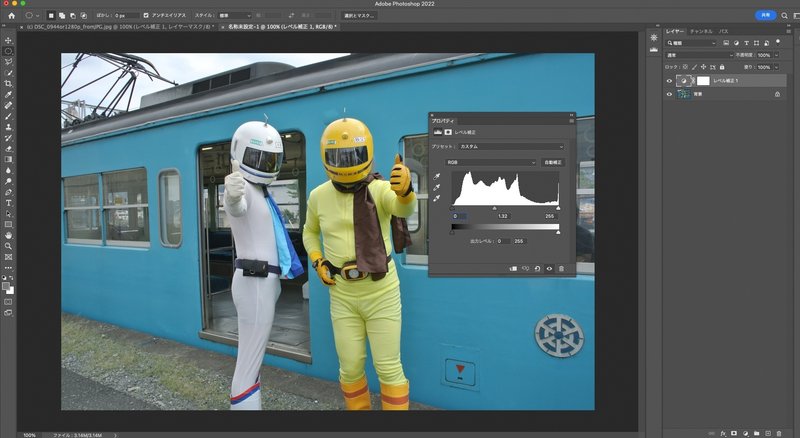The image size is (800, 438).
Task: Click the previous-state icon in Properties
Action: click(x=526, y=269)
